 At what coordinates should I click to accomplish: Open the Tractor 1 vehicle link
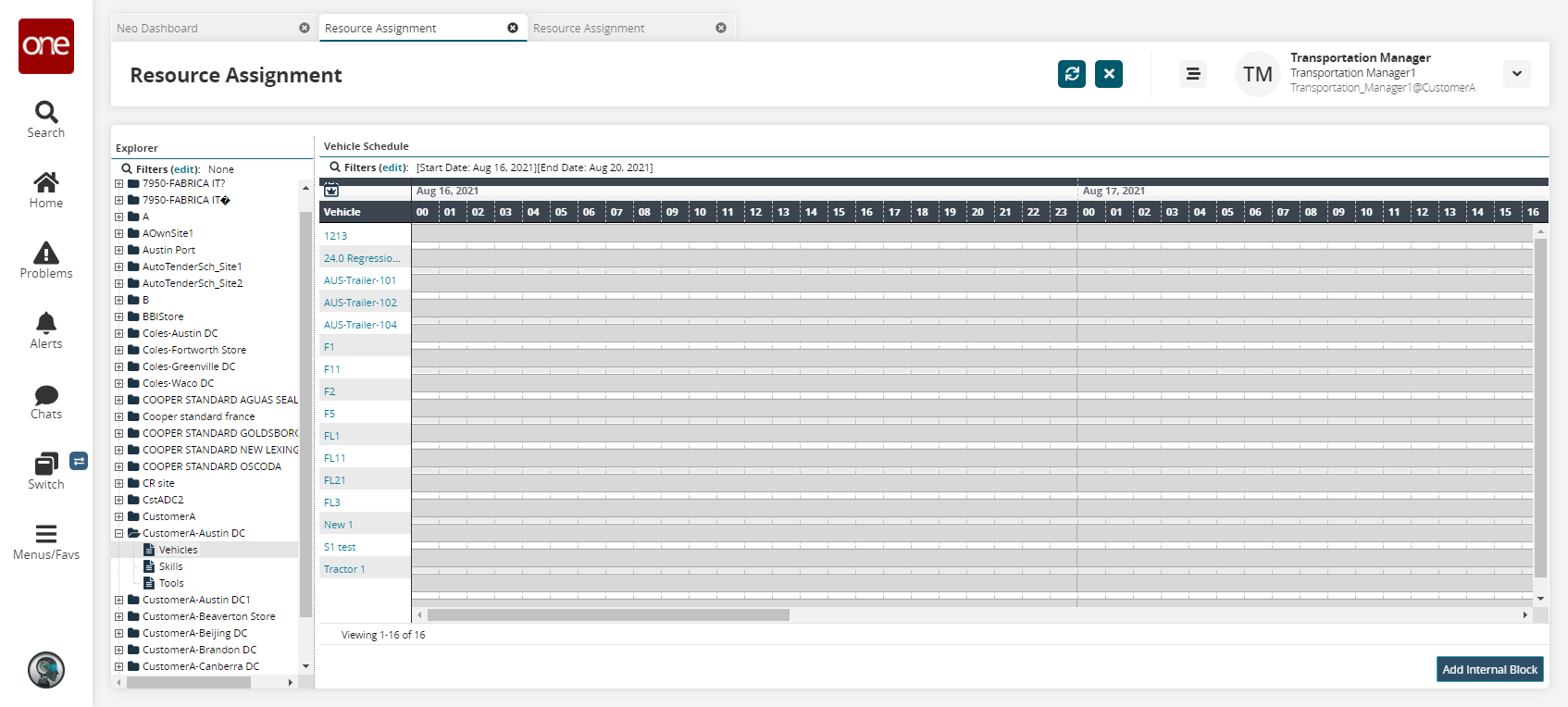(344, 569)
